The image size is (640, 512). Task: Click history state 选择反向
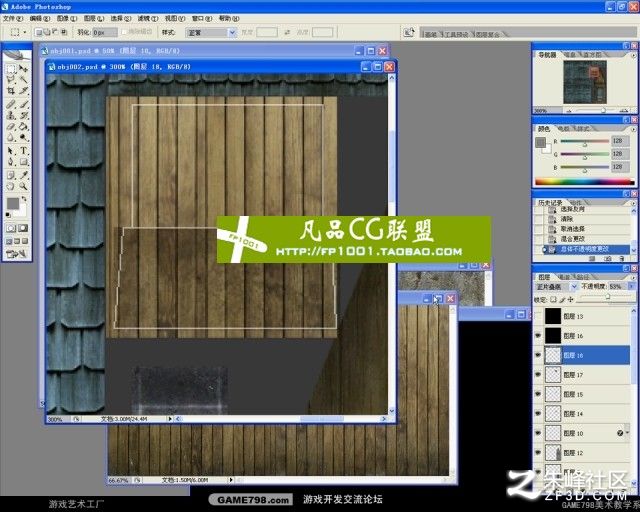click(x=572, y=209)
